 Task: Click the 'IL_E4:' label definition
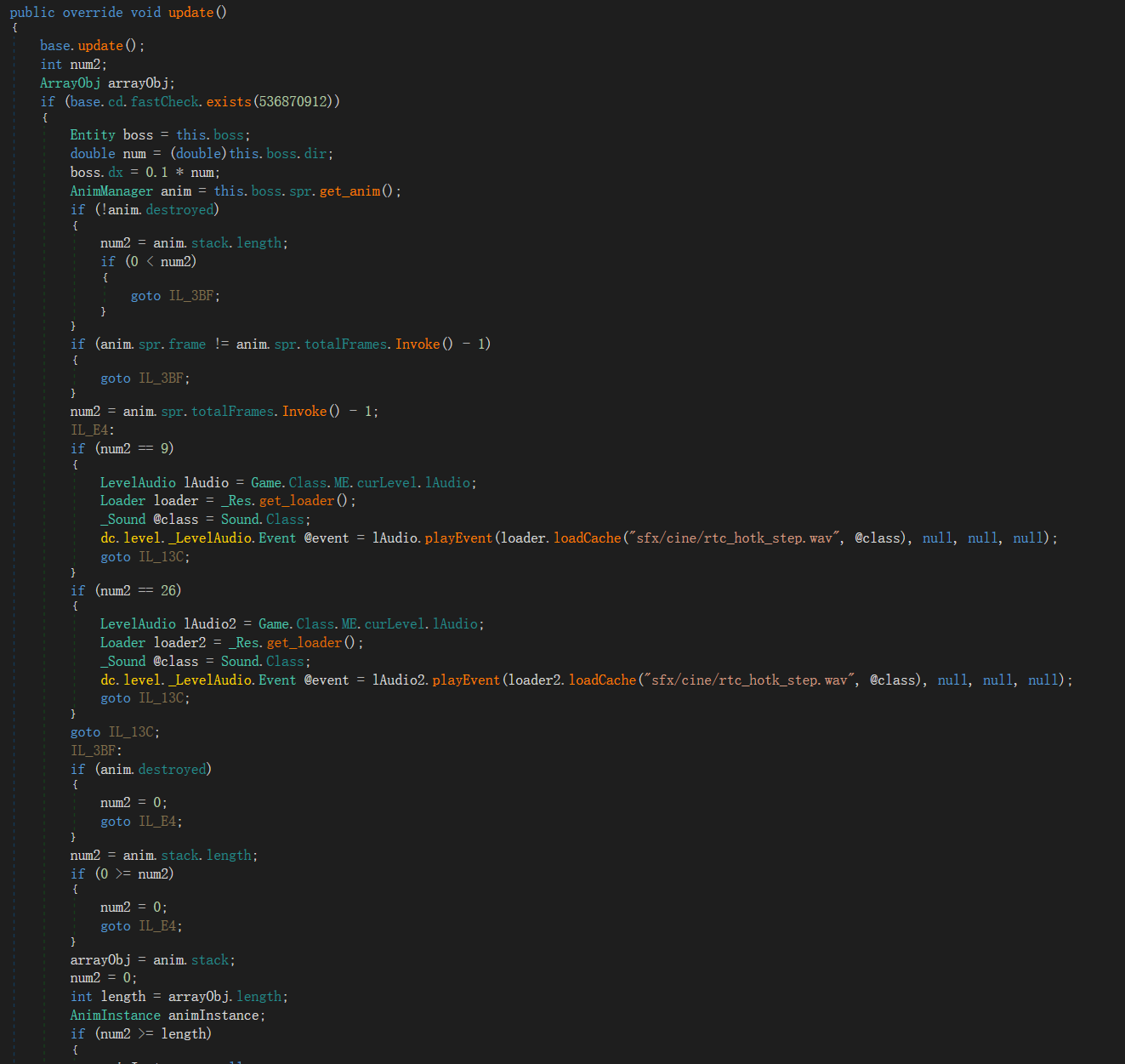tap(93, 430)
